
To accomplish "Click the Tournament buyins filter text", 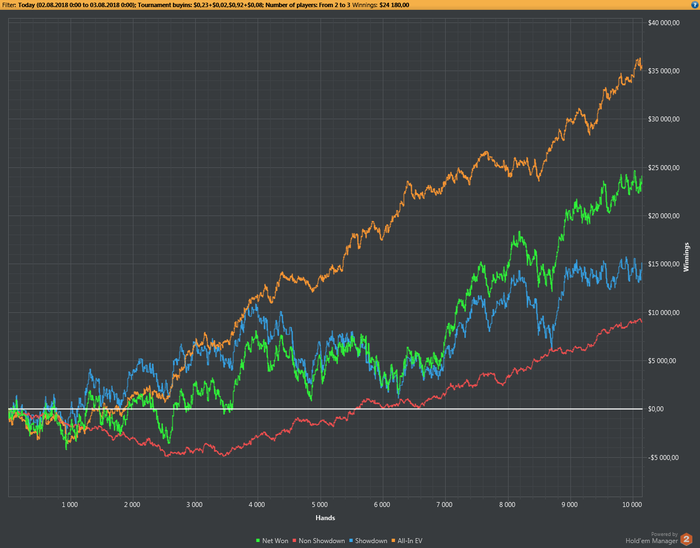I will [200, 5].
